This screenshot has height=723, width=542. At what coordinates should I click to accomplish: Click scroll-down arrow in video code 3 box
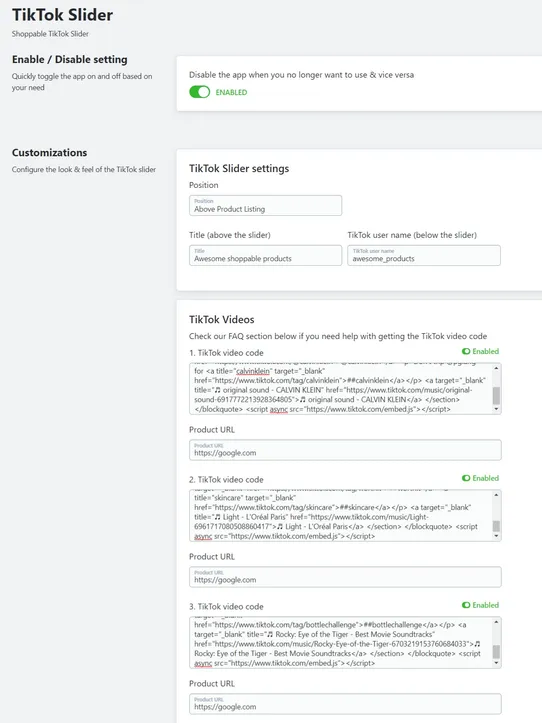pos(496,663)
